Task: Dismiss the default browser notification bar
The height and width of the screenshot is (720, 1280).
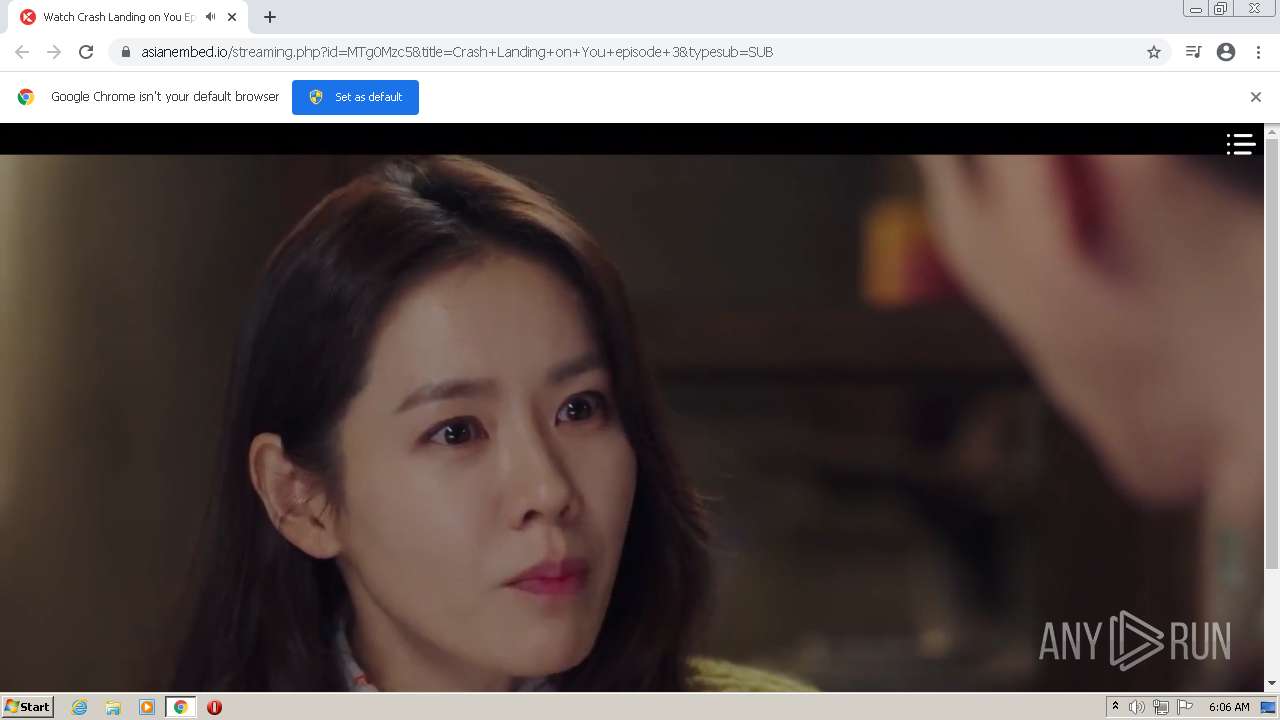Action: point(1256,97)
